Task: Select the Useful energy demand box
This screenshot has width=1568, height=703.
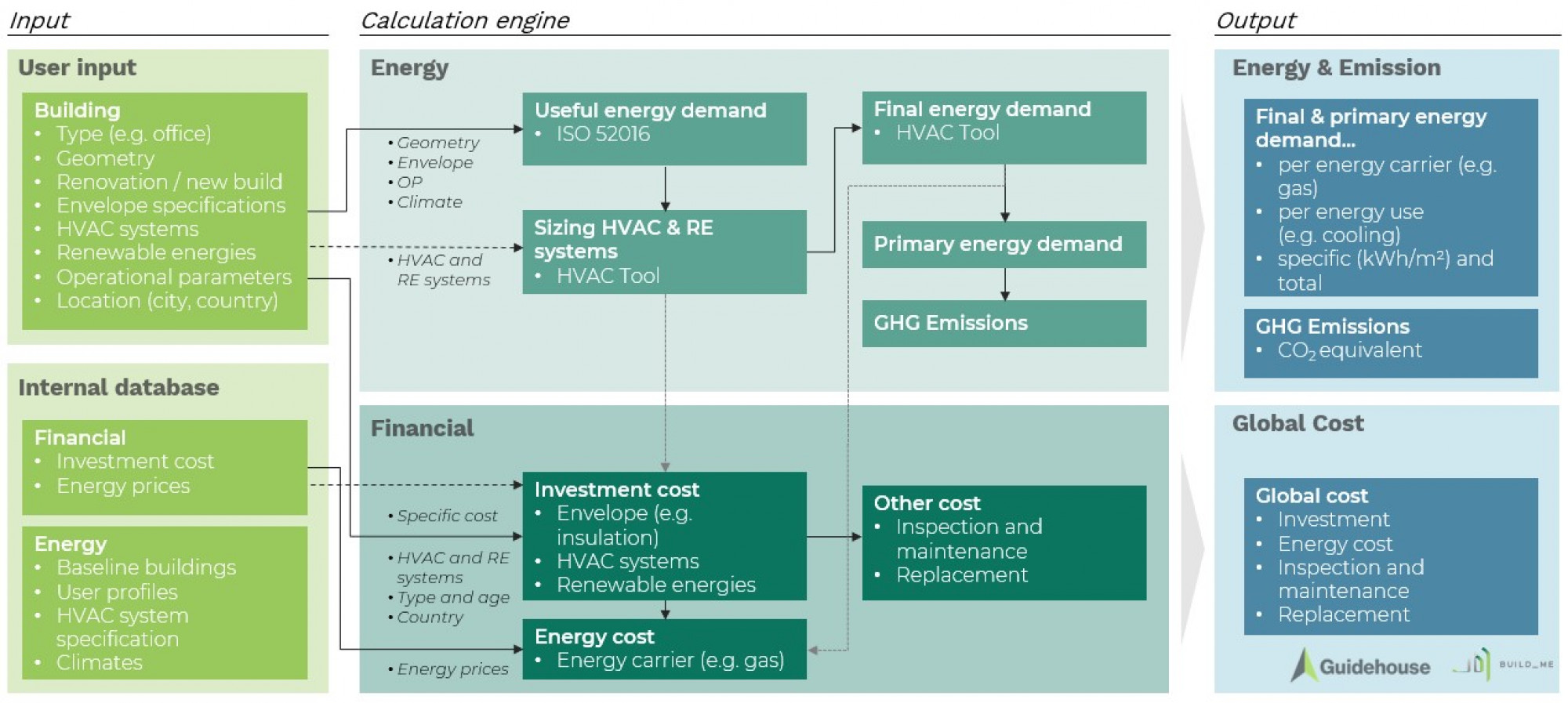Action: [x=664, y=129]
